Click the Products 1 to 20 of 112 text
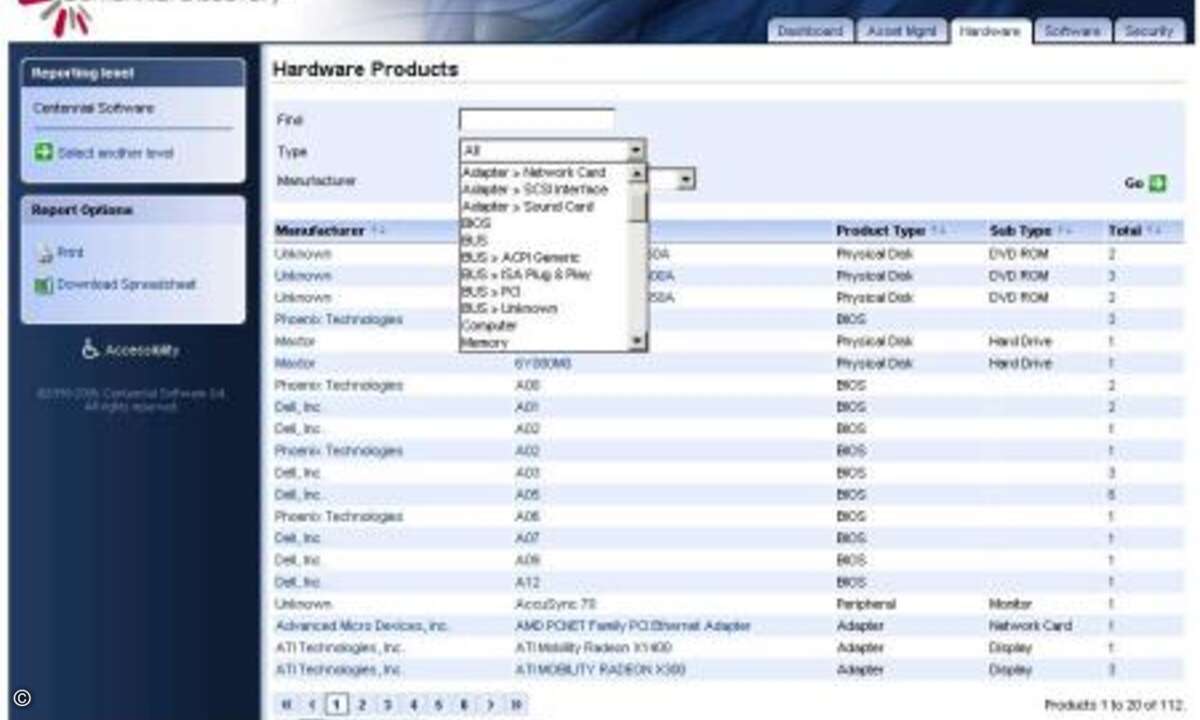The width and height of the screenshot is (1200, 720). [1114, 706]
